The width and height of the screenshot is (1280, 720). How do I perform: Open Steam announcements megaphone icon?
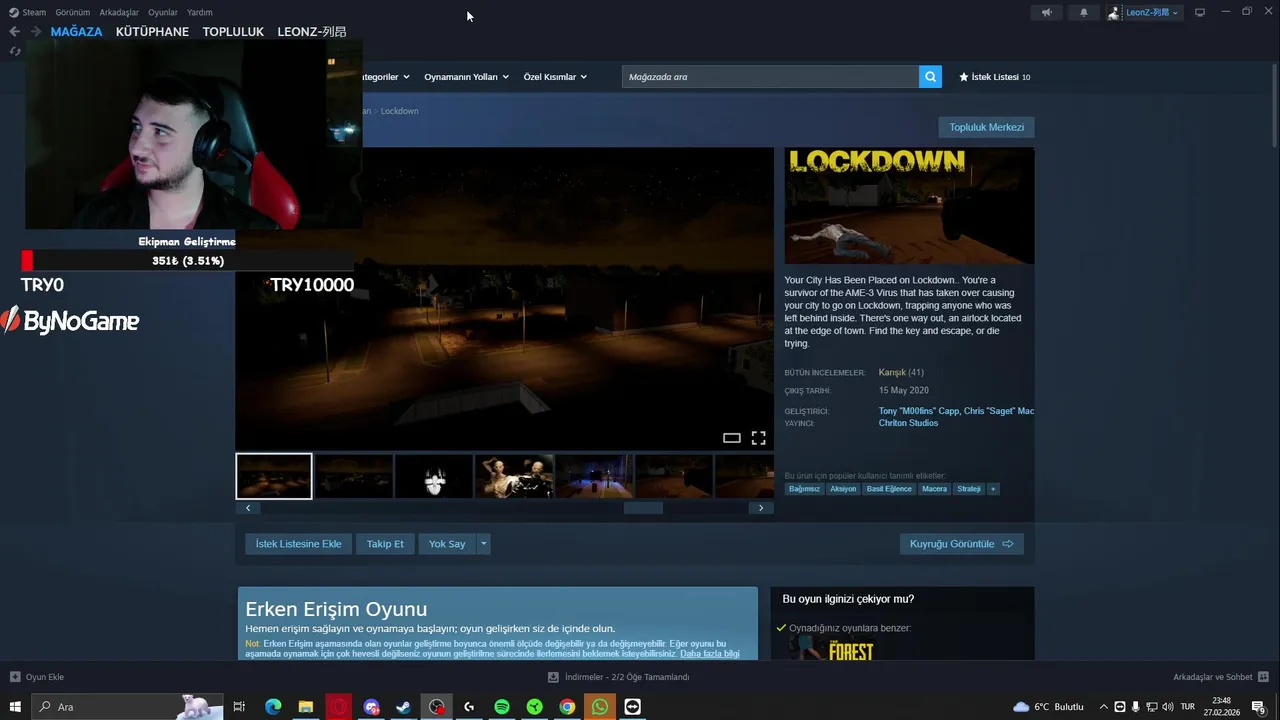pyautogui.click(x=1046, y=12)
